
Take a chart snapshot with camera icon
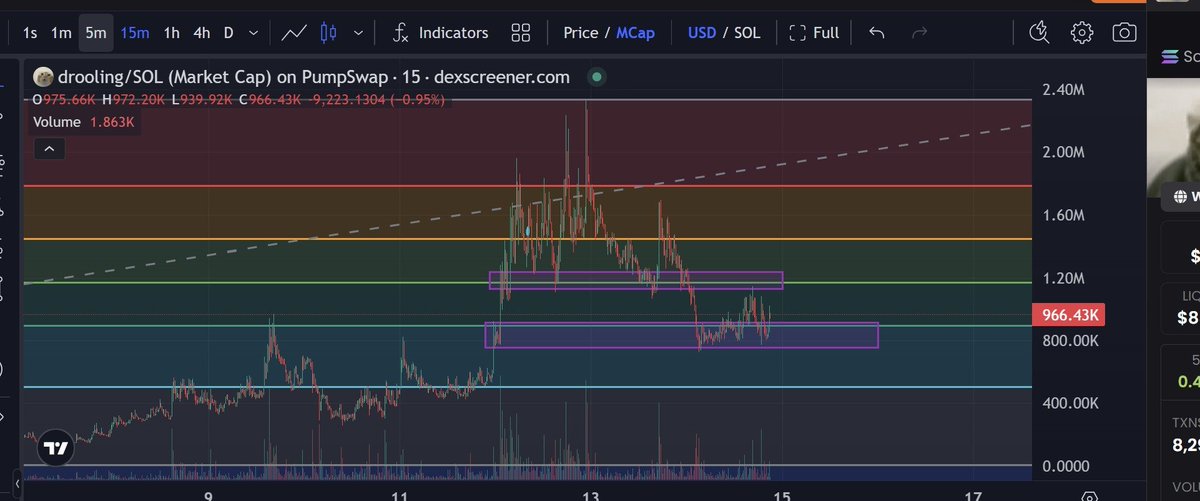pyautogui.click(x=1125, y=33)
